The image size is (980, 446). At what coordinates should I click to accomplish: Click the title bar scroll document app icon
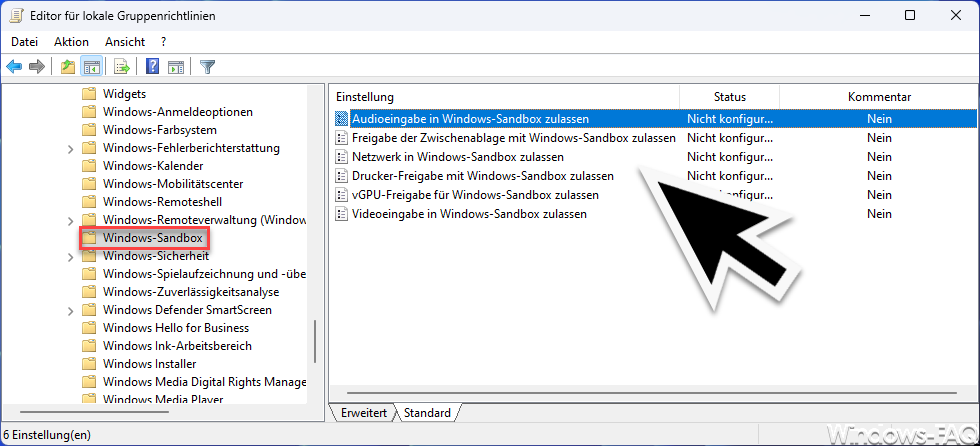[x=17, y=16]
